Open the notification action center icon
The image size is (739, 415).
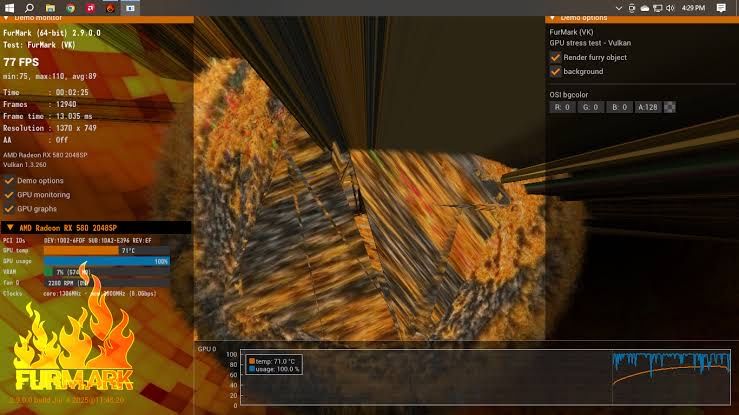[x=721, y=8]
